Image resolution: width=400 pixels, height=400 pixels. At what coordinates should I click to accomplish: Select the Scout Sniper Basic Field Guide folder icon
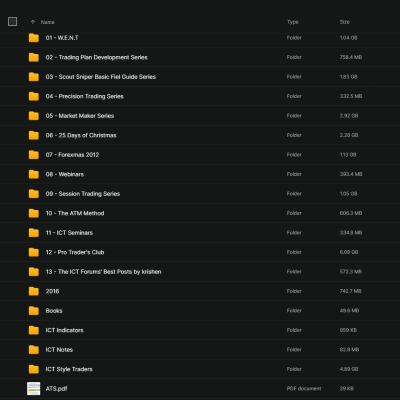[x=34, y=77]
